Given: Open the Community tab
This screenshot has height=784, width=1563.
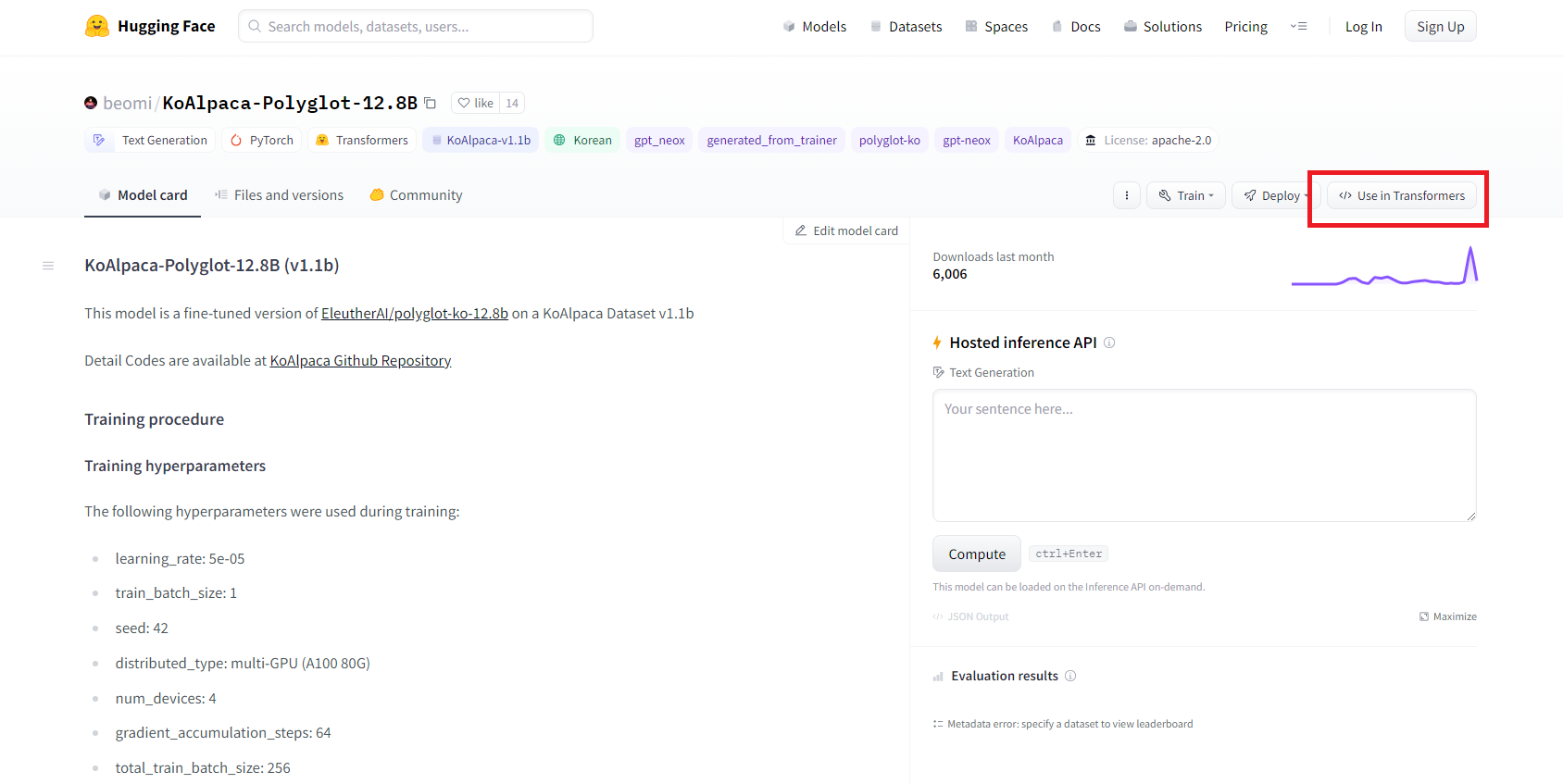Looking at the screenshot, I should coord(416,195).
